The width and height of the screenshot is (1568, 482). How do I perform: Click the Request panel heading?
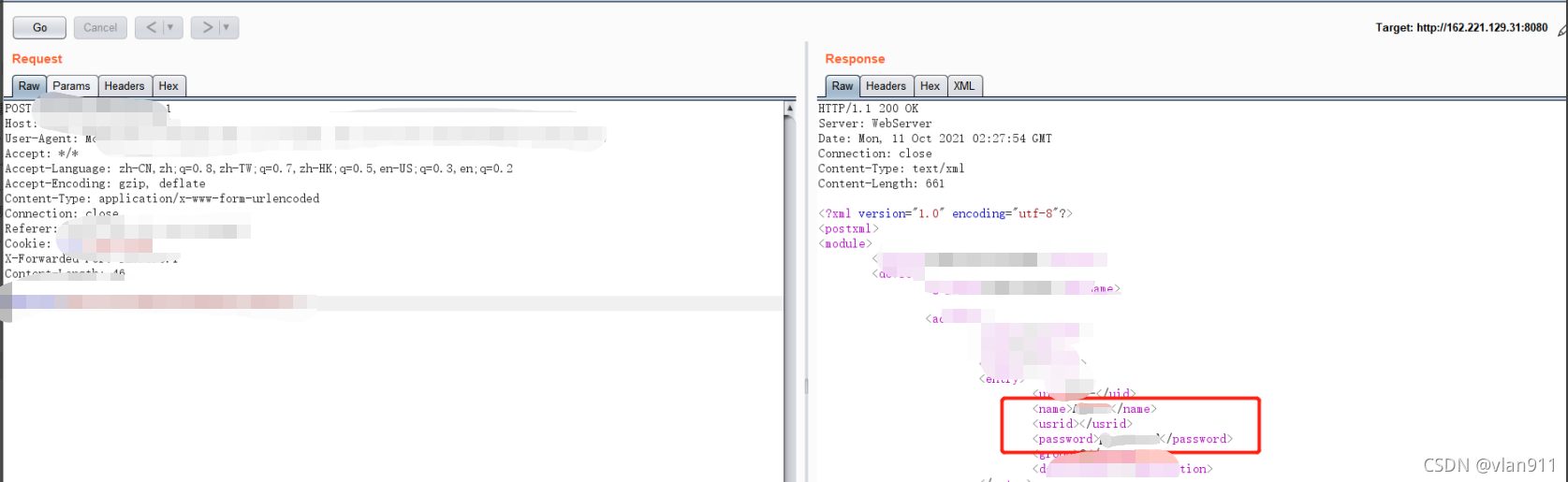point(37,59)
